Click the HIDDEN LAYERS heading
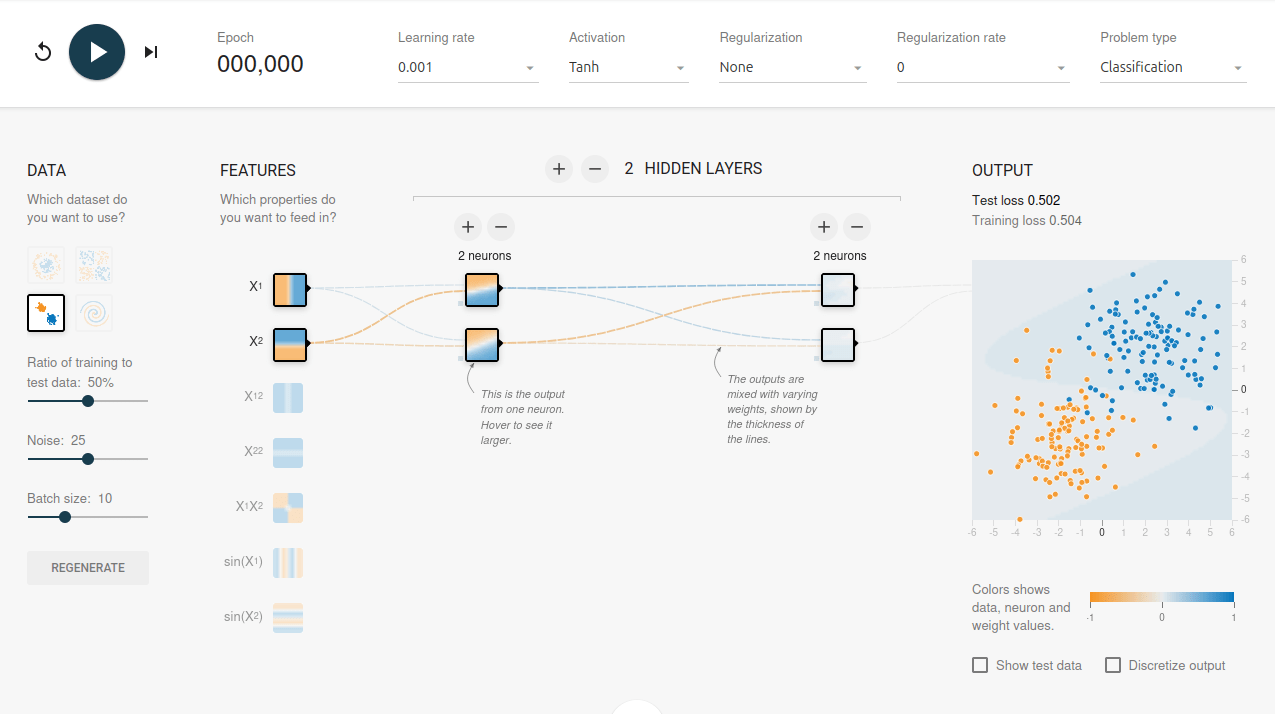Screen dimensions: 1275x714 click(x=703, y=169)
